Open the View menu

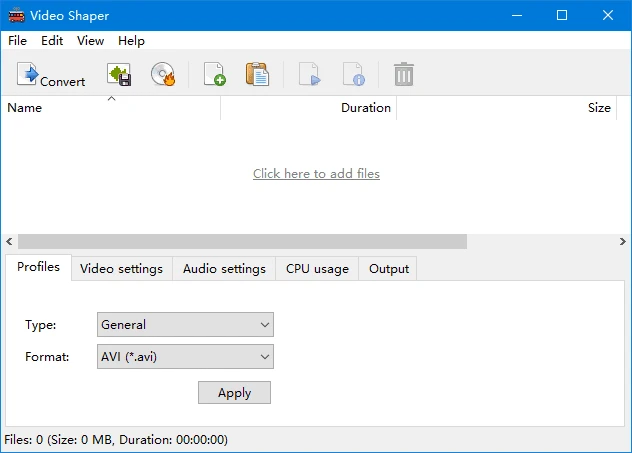(x=90, y=41)
